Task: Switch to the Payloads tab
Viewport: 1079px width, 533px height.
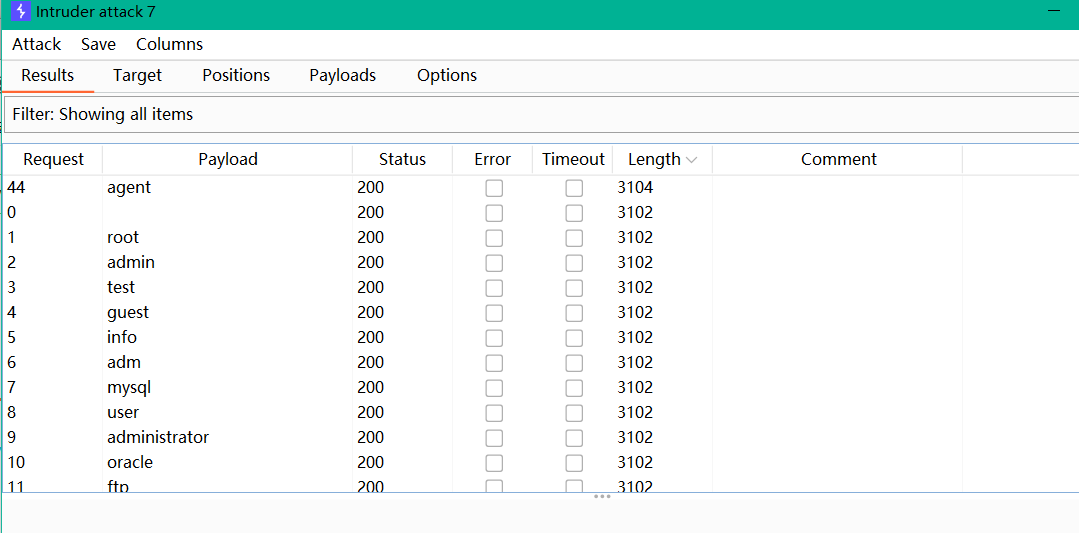Action: point(343,75)
